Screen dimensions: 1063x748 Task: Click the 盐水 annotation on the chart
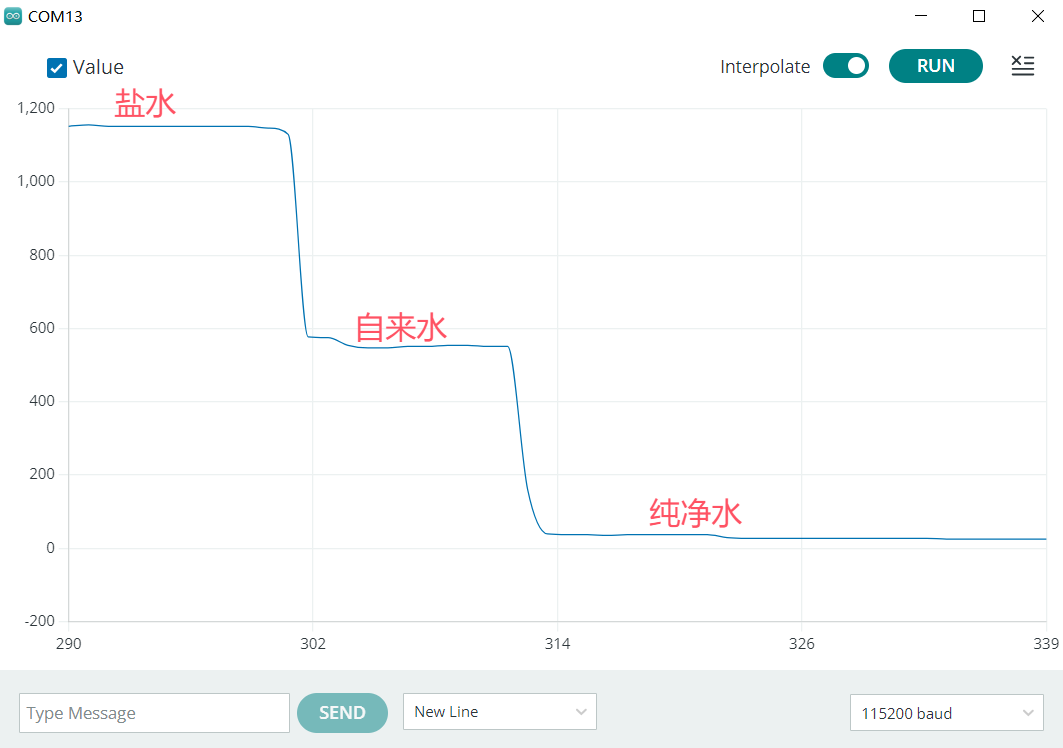[x=145, y=104]
